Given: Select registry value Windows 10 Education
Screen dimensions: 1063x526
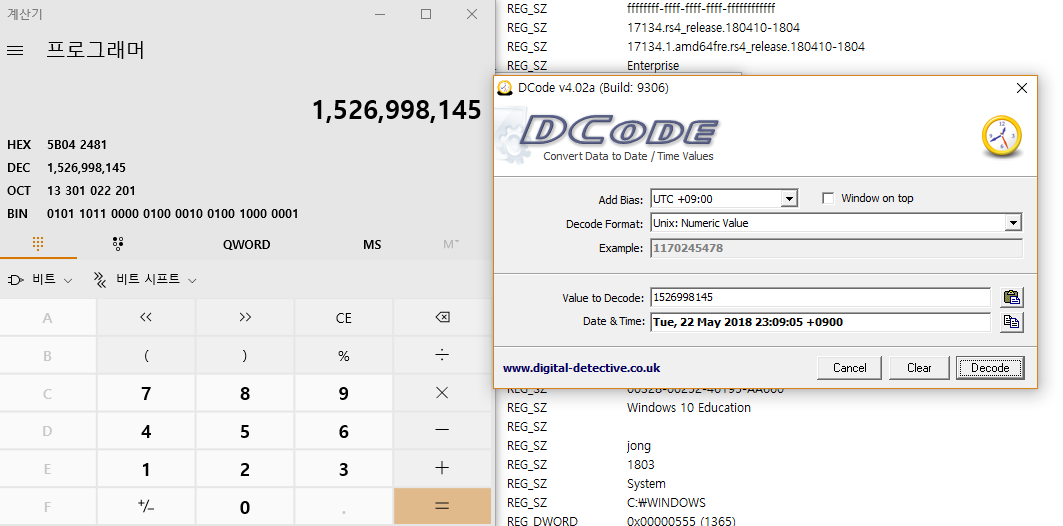Looking at the screenshot, I should [x=689, y=407].
